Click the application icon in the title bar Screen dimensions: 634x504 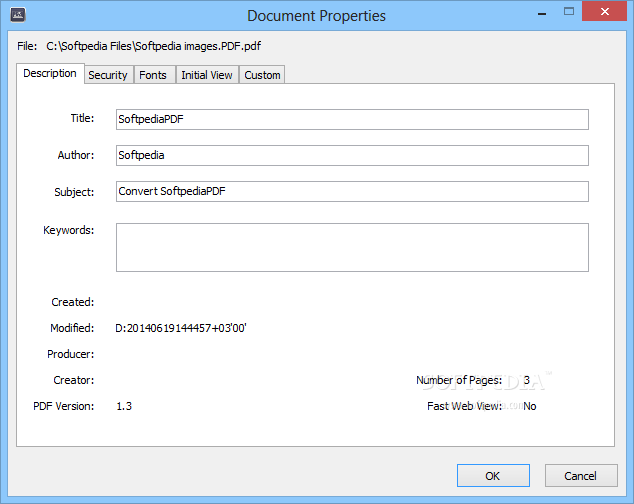18,15
